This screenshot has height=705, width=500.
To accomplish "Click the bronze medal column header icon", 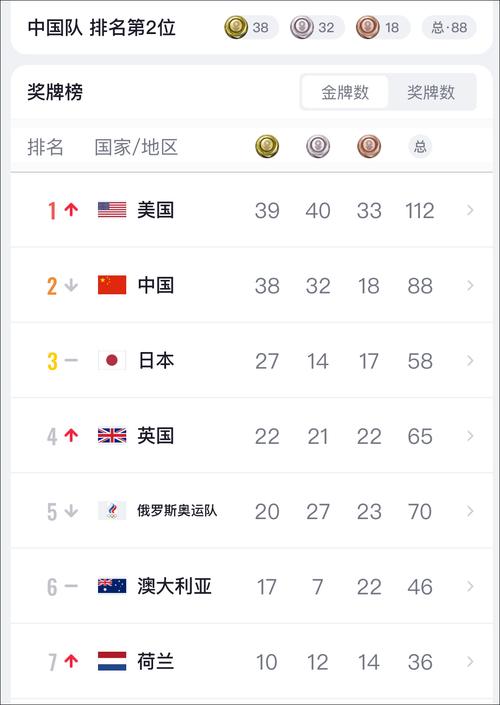I will [369, 147].
